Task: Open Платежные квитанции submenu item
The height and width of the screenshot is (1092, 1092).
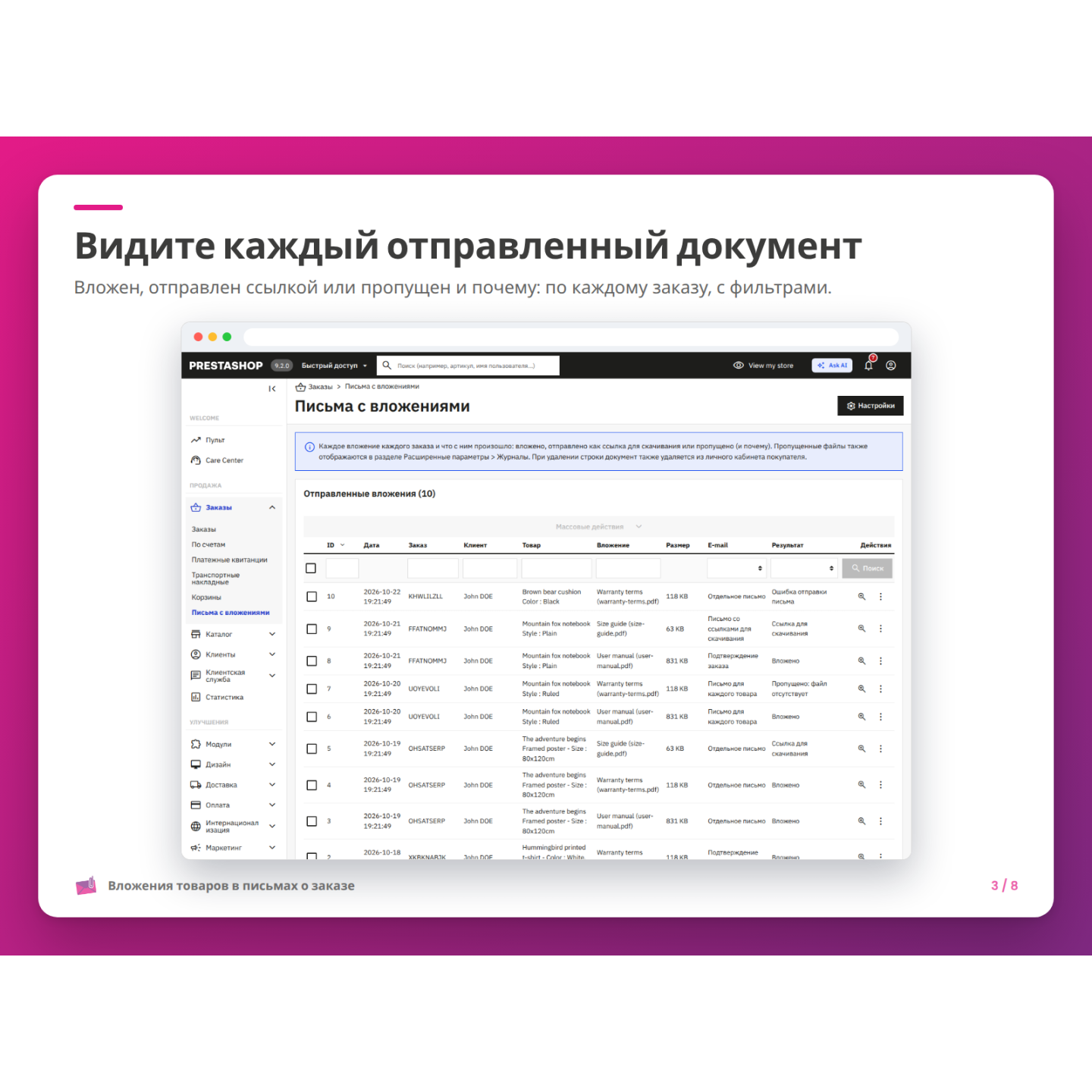Action: 230,560
